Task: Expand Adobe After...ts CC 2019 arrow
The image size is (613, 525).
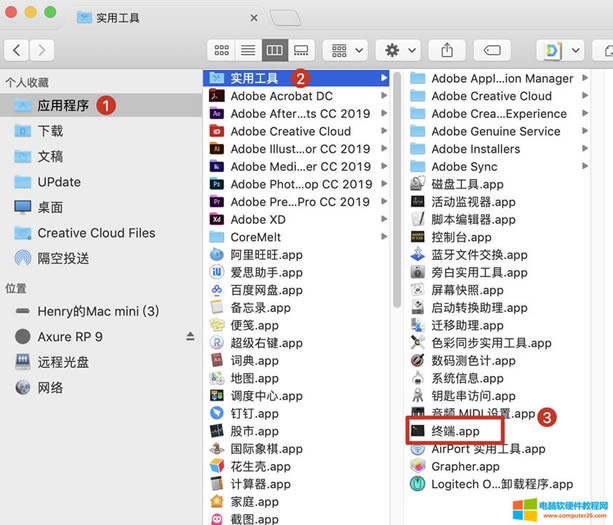Action: click(384, 113)
